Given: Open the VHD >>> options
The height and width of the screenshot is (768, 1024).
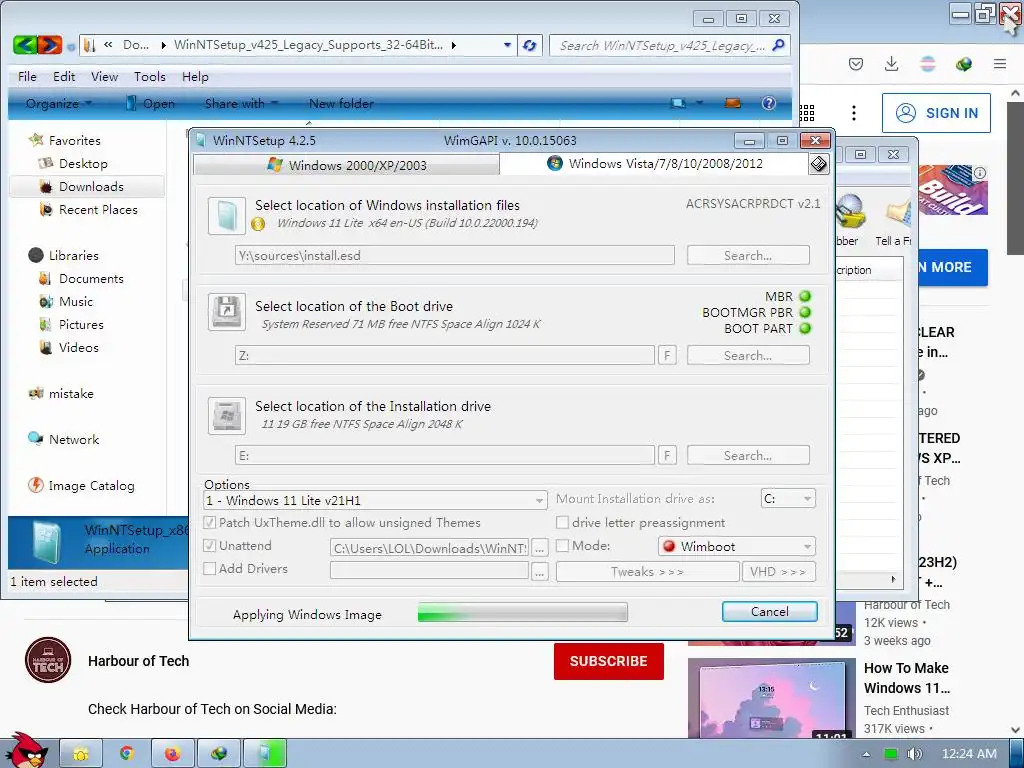Looking at the screenshot, I should point(778,571).
